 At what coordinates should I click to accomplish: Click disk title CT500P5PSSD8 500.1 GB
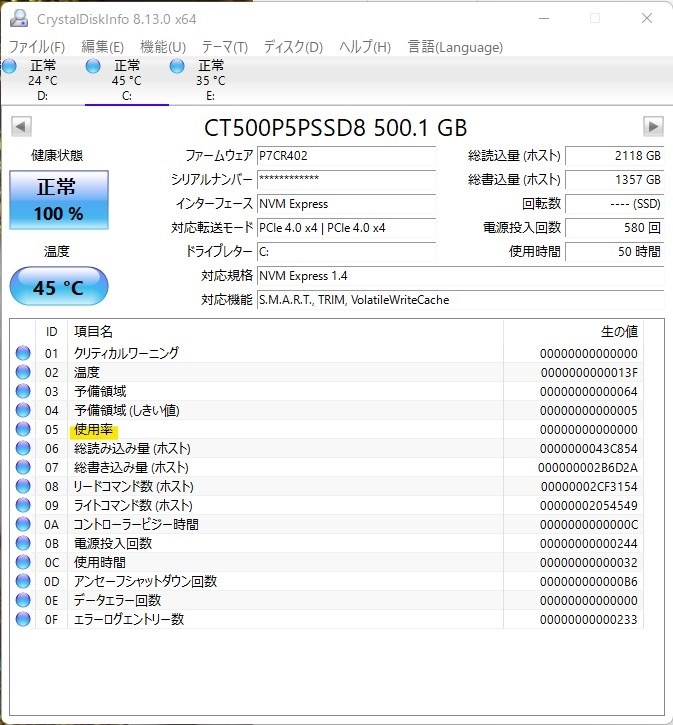(x=336, y=128)
